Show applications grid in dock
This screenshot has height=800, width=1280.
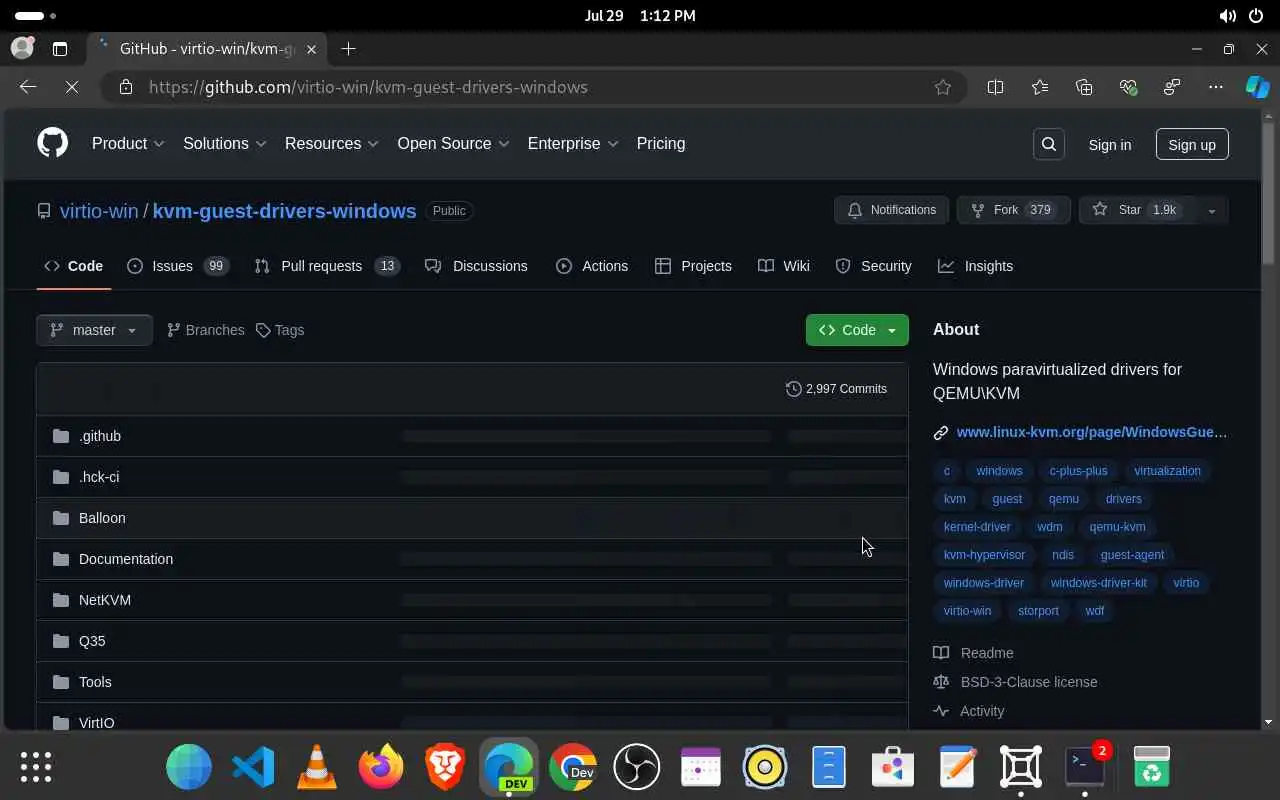tap(36, 767)
